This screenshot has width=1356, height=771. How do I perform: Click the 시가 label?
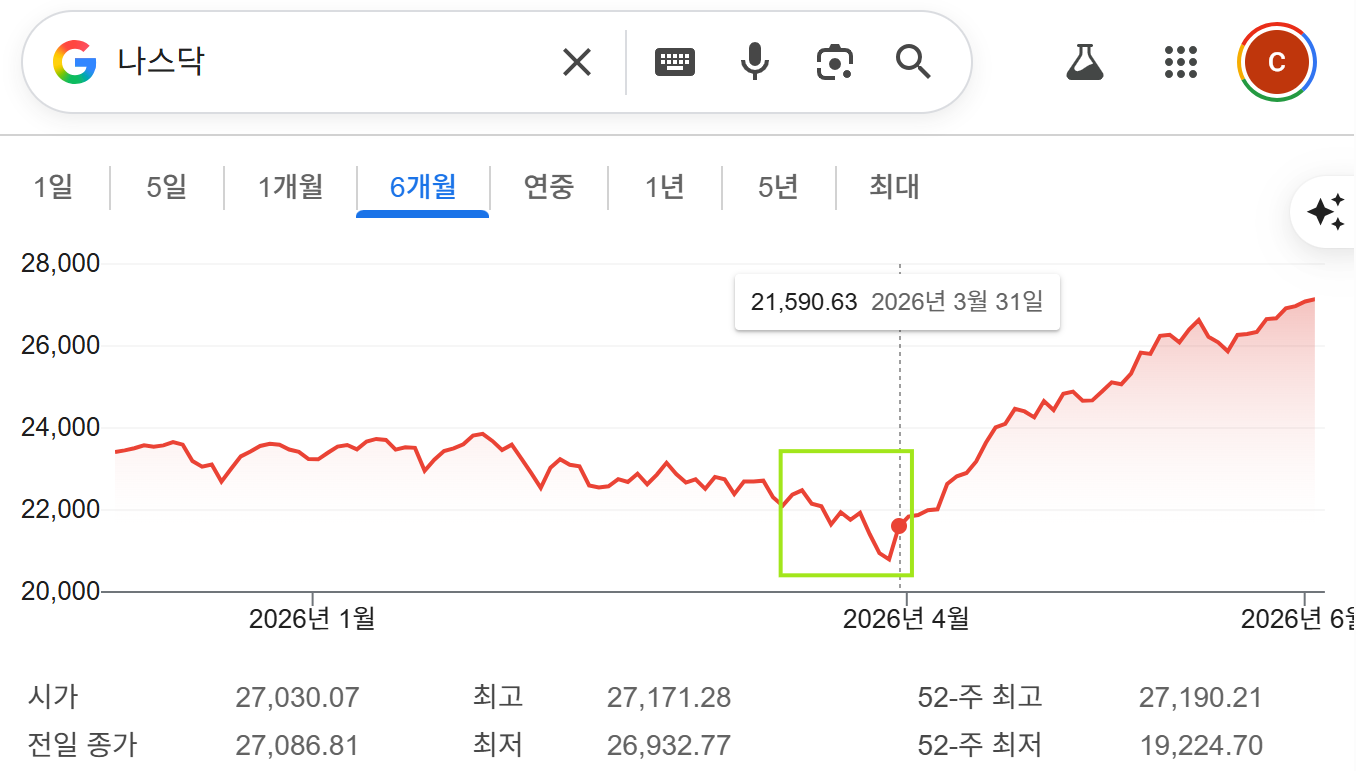click(53, 697)
